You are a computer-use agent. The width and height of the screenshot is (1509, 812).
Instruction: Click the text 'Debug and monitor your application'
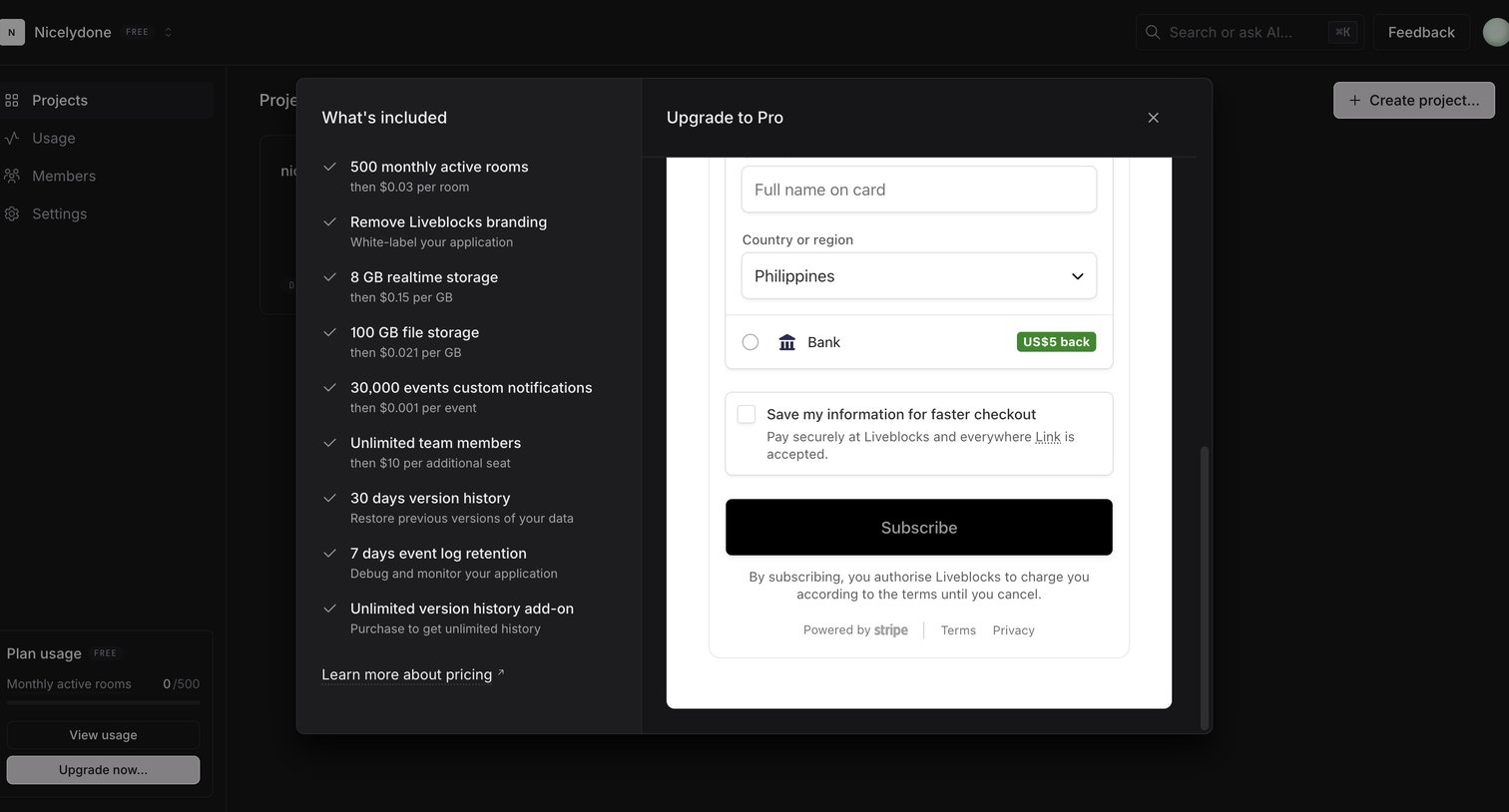(454, 574)
